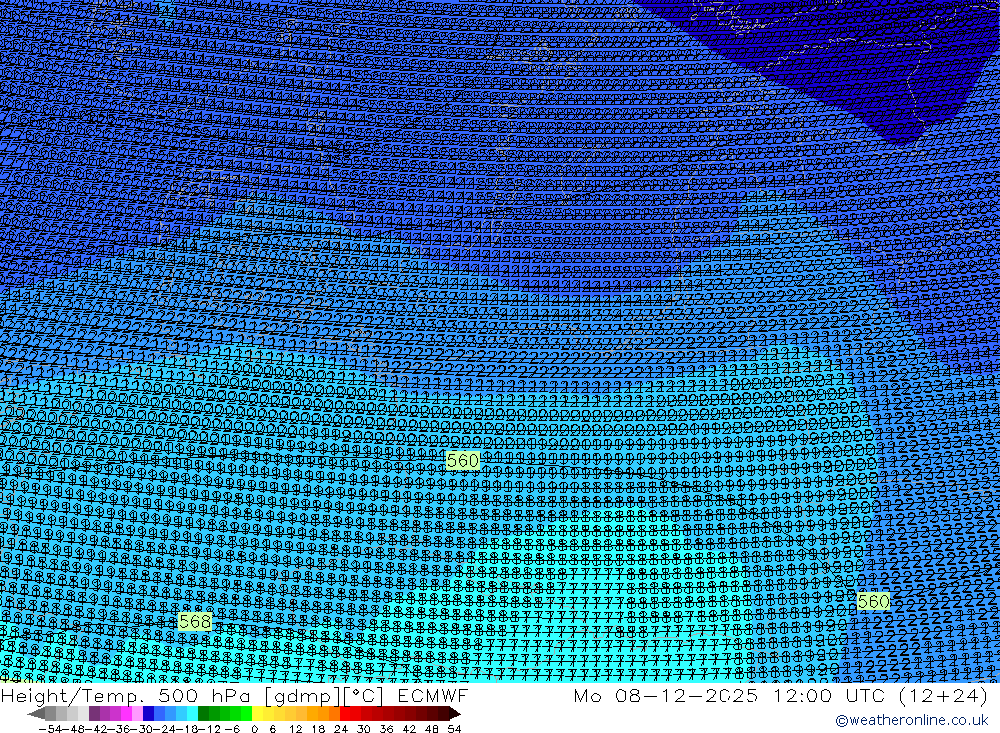Select the dark green -12 legend swatch

coord(203,713)
